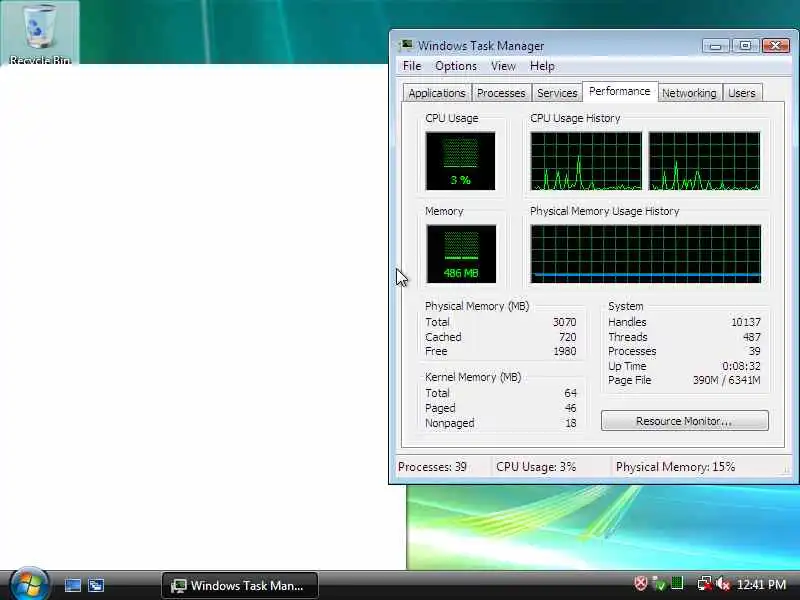Click the 12:41 PM system clock
Image resolution: width=800 pixels, height=600 pixels.
point(762,584)
